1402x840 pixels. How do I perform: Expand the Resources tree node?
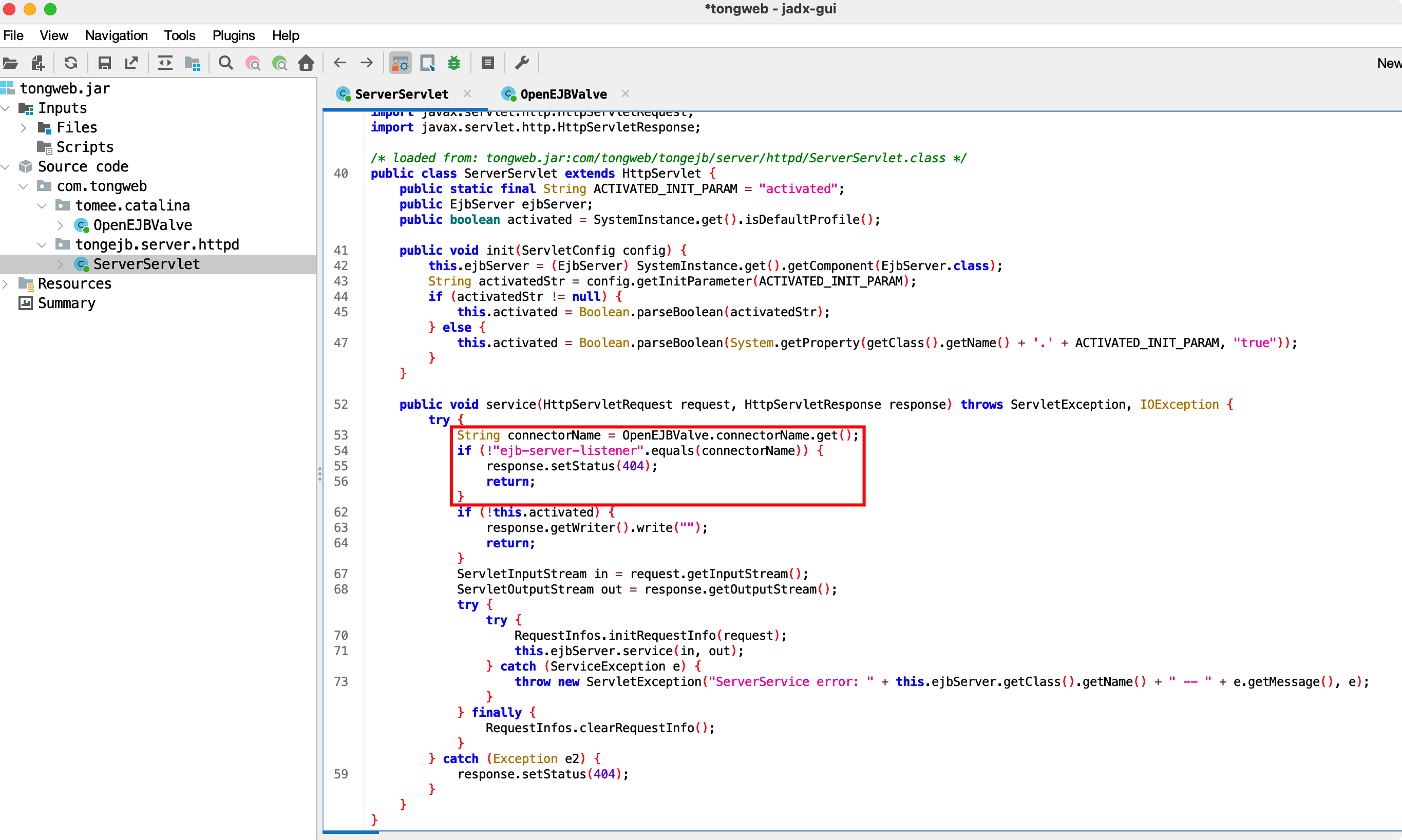click(x=6, y=283)
